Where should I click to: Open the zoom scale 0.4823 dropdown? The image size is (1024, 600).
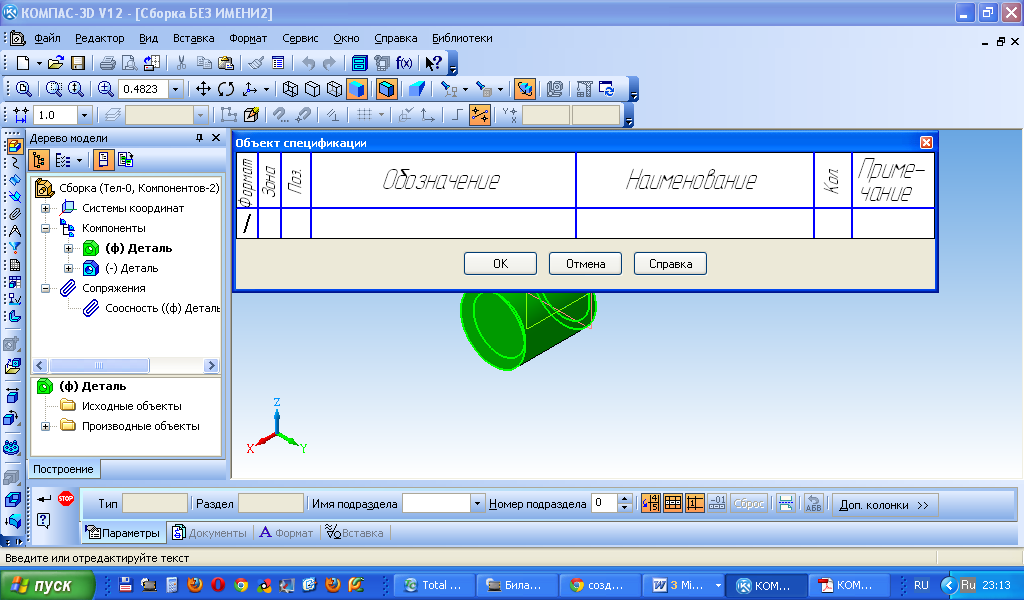(x=176, y=89)
